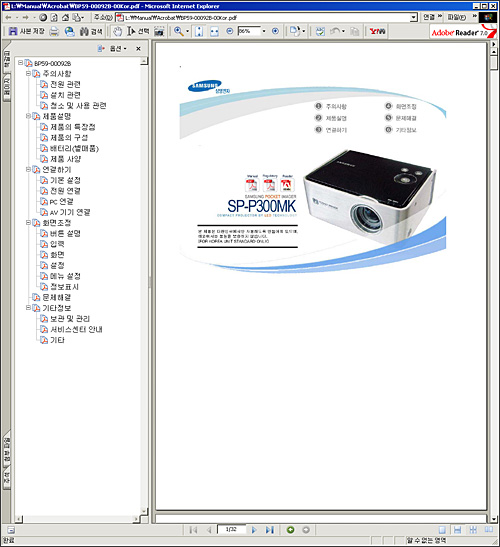Close the bookmarks panel with the X button

(x=138, y=49)
